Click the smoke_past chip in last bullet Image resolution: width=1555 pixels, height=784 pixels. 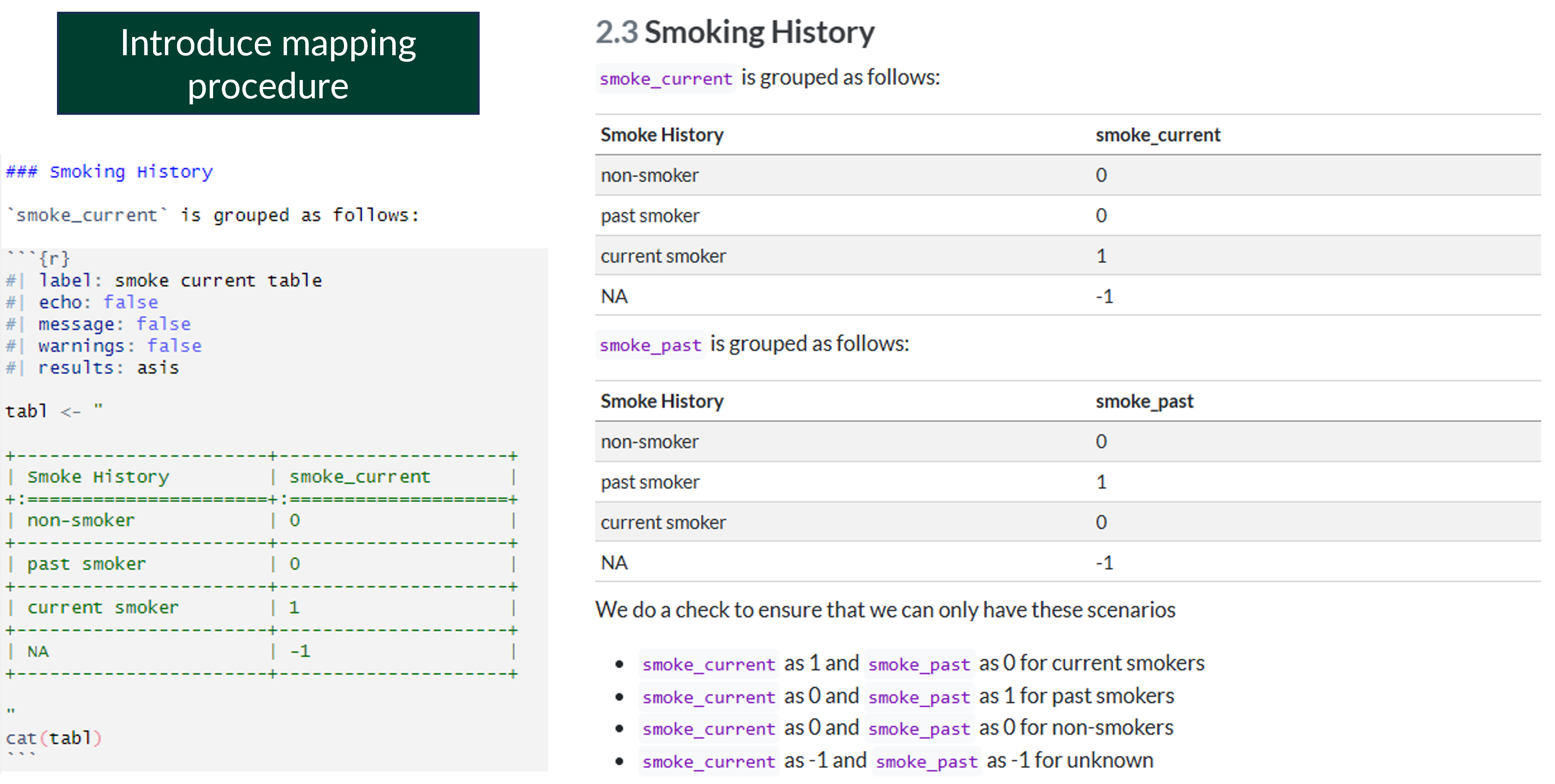927,761
